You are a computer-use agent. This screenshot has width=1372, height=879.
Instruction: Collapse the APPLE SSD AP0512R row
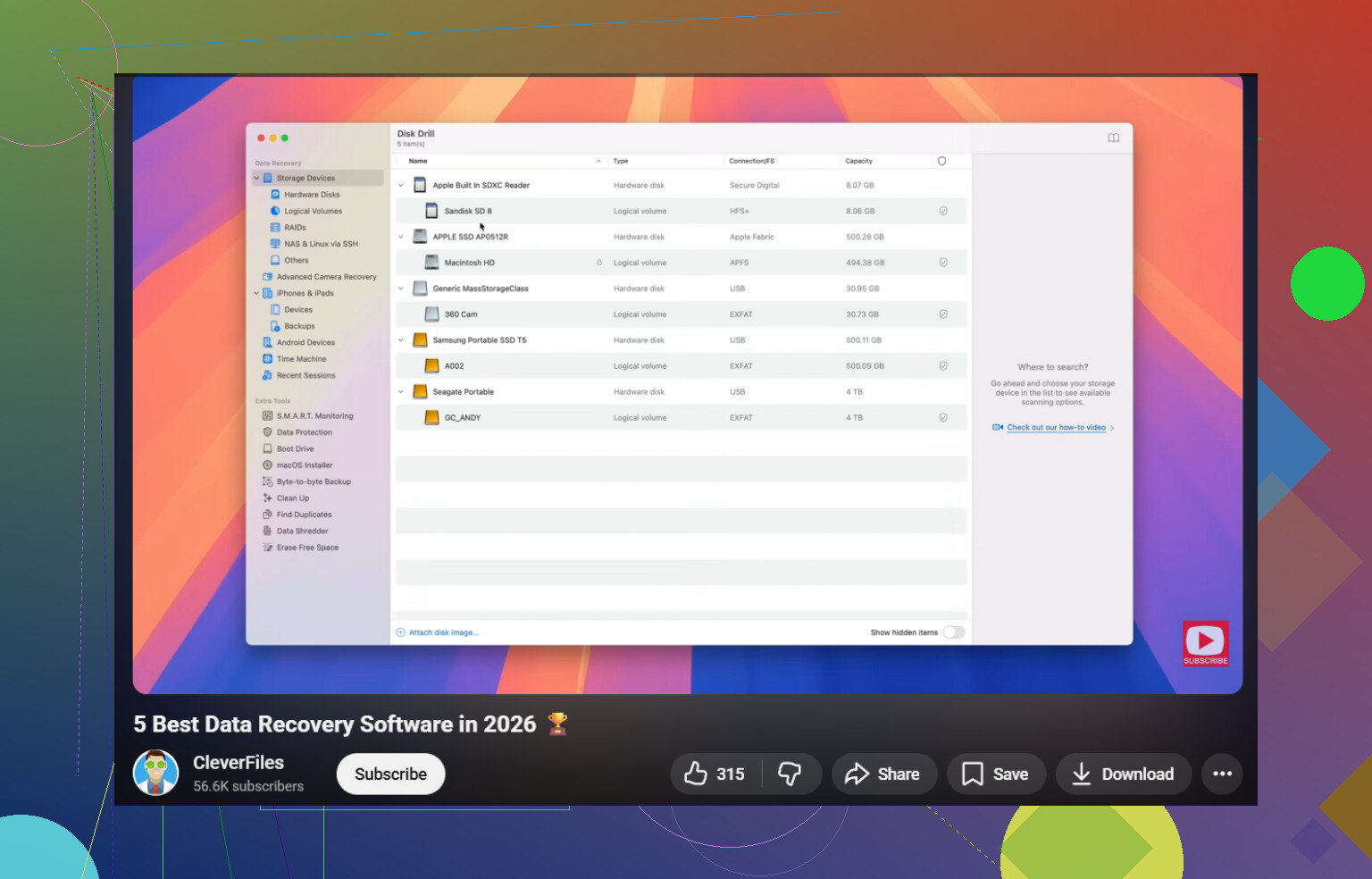[x=401, y=237]
